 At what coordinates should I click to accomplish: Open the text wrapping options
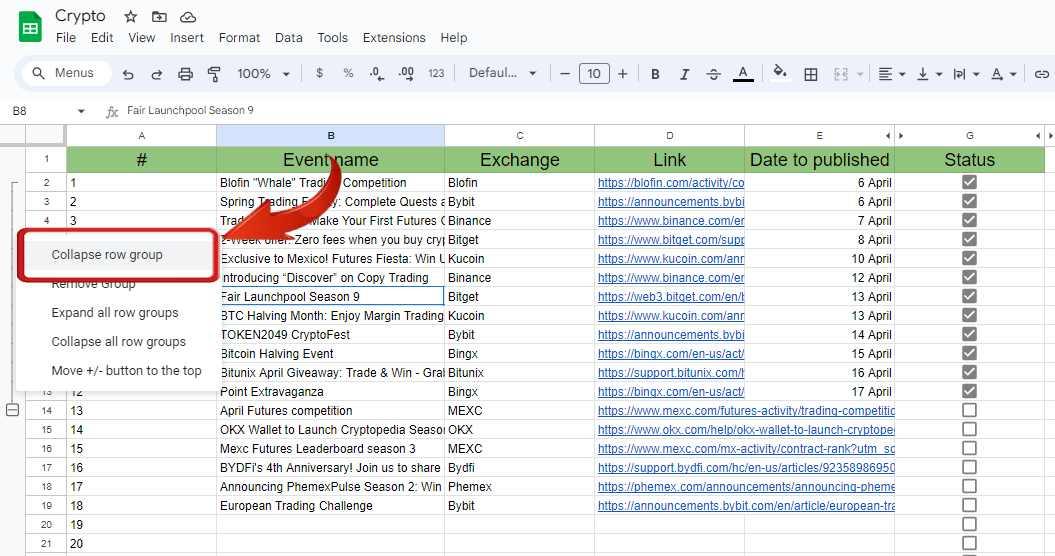click(x=966, y=74)
